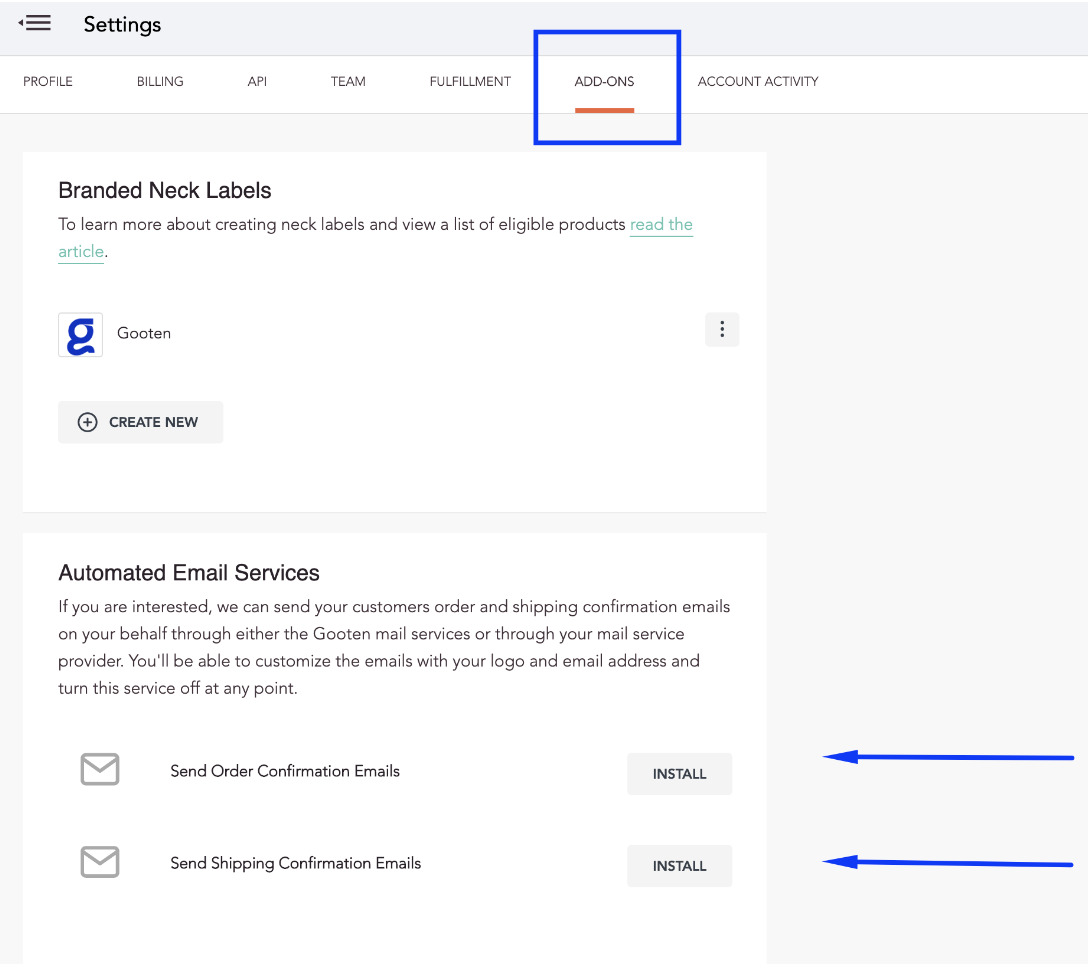Click the order confirmation envelope icon

coord(100,769)
